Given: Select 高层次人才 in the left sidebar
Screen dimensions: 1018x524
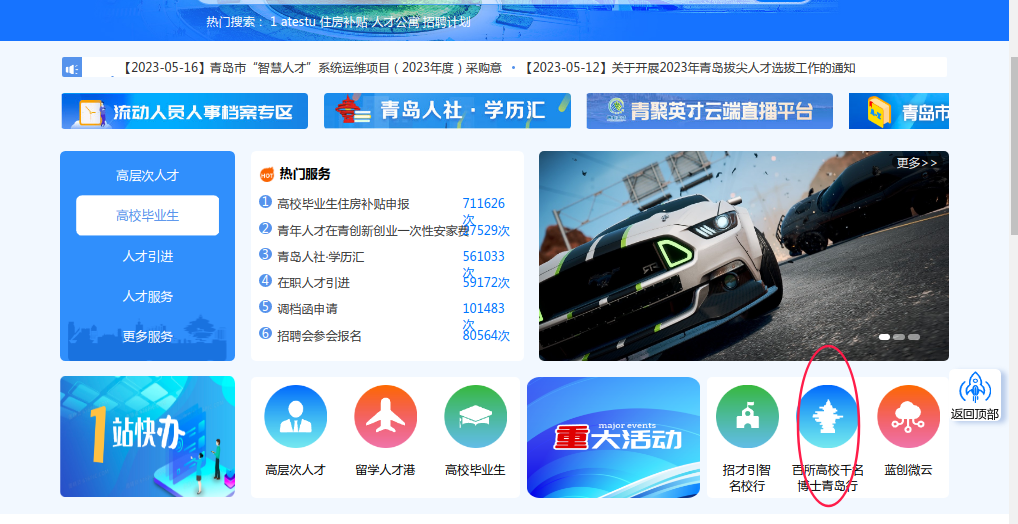Looking at the screenshot, I should pyautogui.click(x=147, y=175).
